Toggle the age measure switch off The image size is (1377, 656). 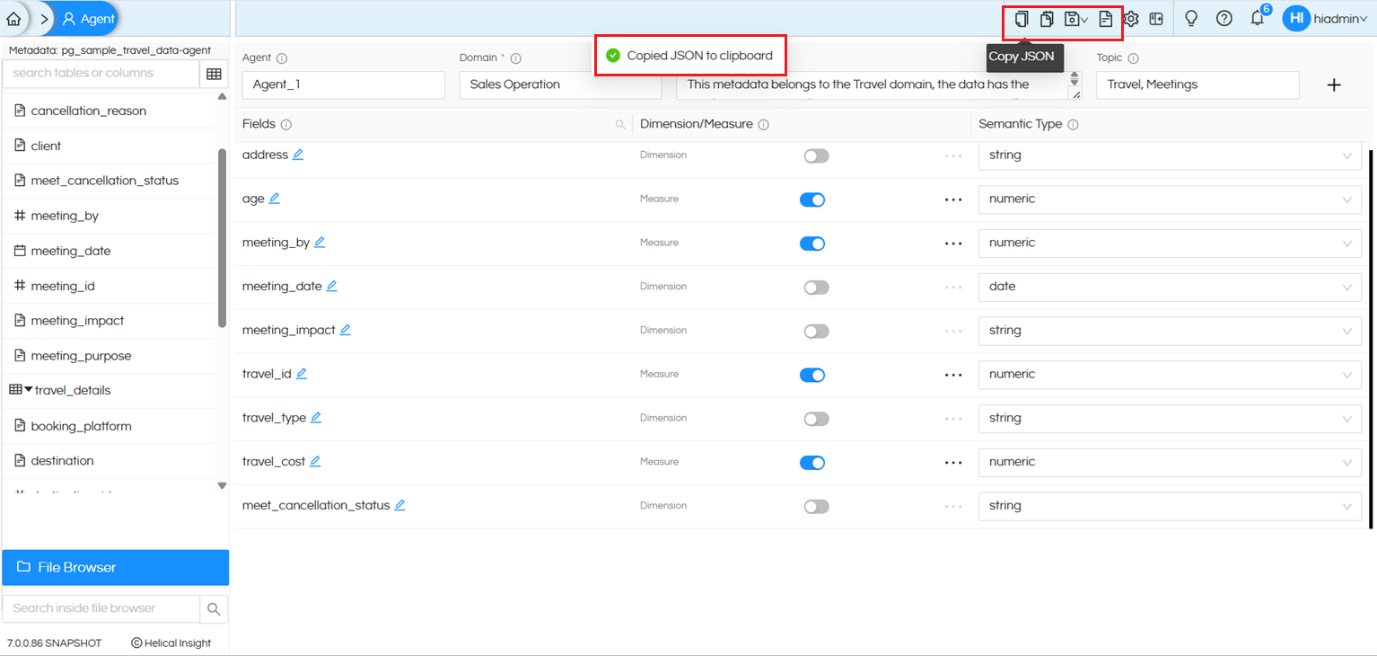pyautogui.click(x=812, y=200)
